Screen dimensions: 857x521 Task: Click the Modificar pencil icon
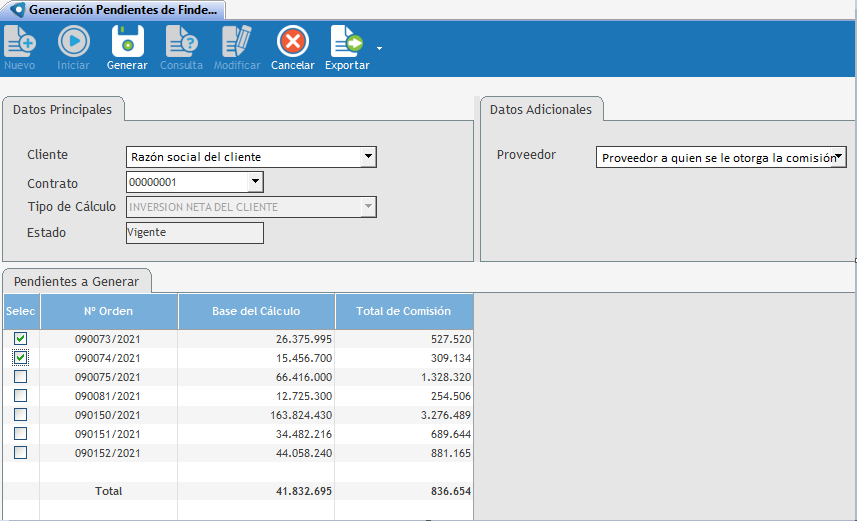click(x=237, y=42)
